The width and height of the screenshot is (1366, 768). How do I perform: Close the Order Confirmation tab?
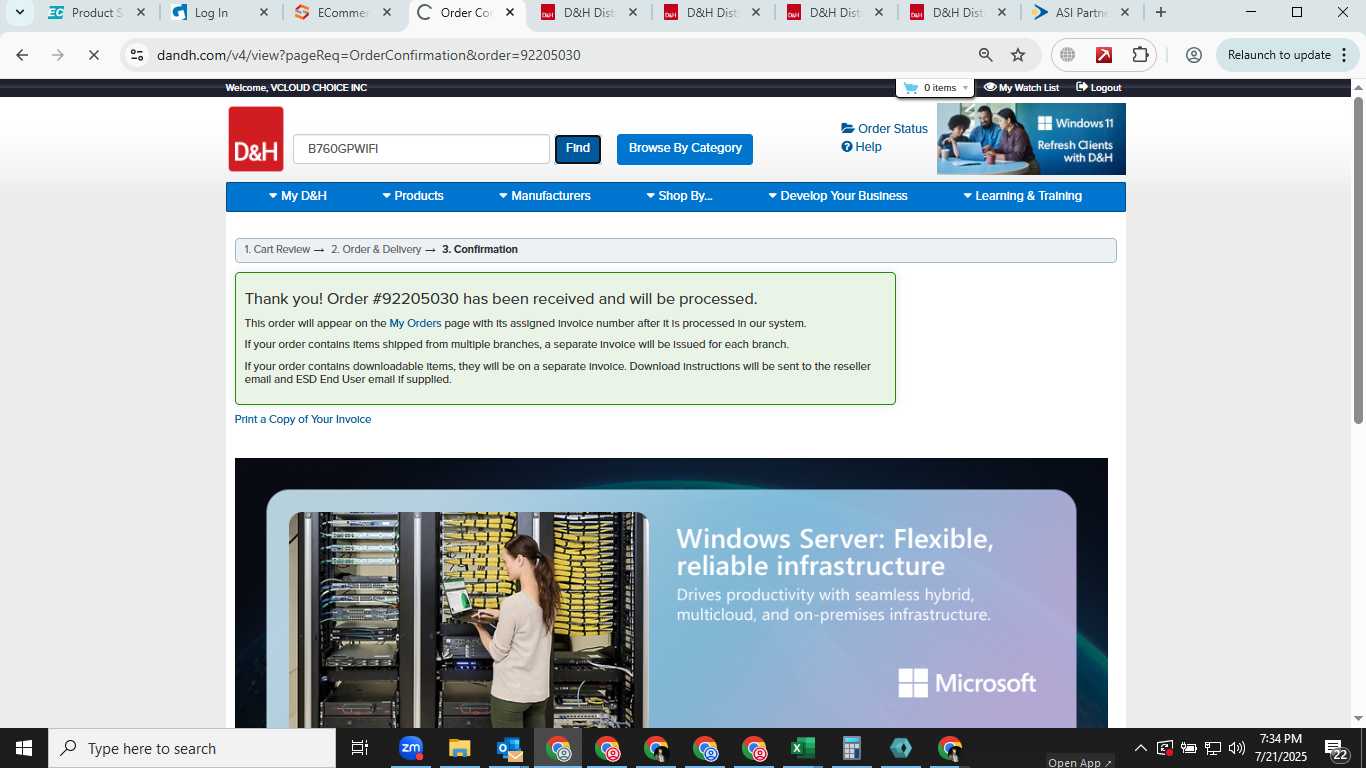tap(509, 13)
